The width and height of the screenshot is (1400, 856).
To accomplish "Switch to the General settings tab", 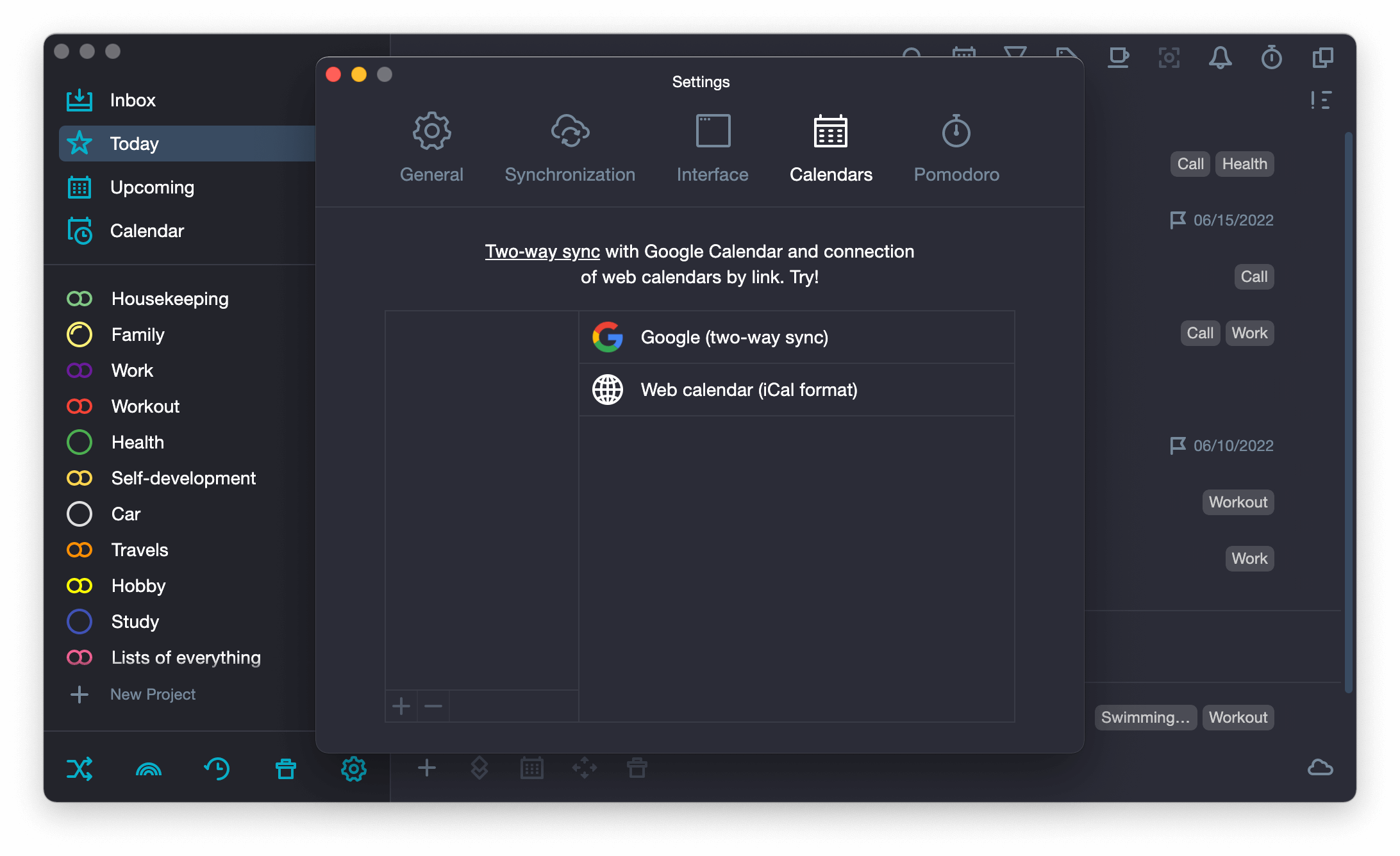I will (x=431, y=148).
